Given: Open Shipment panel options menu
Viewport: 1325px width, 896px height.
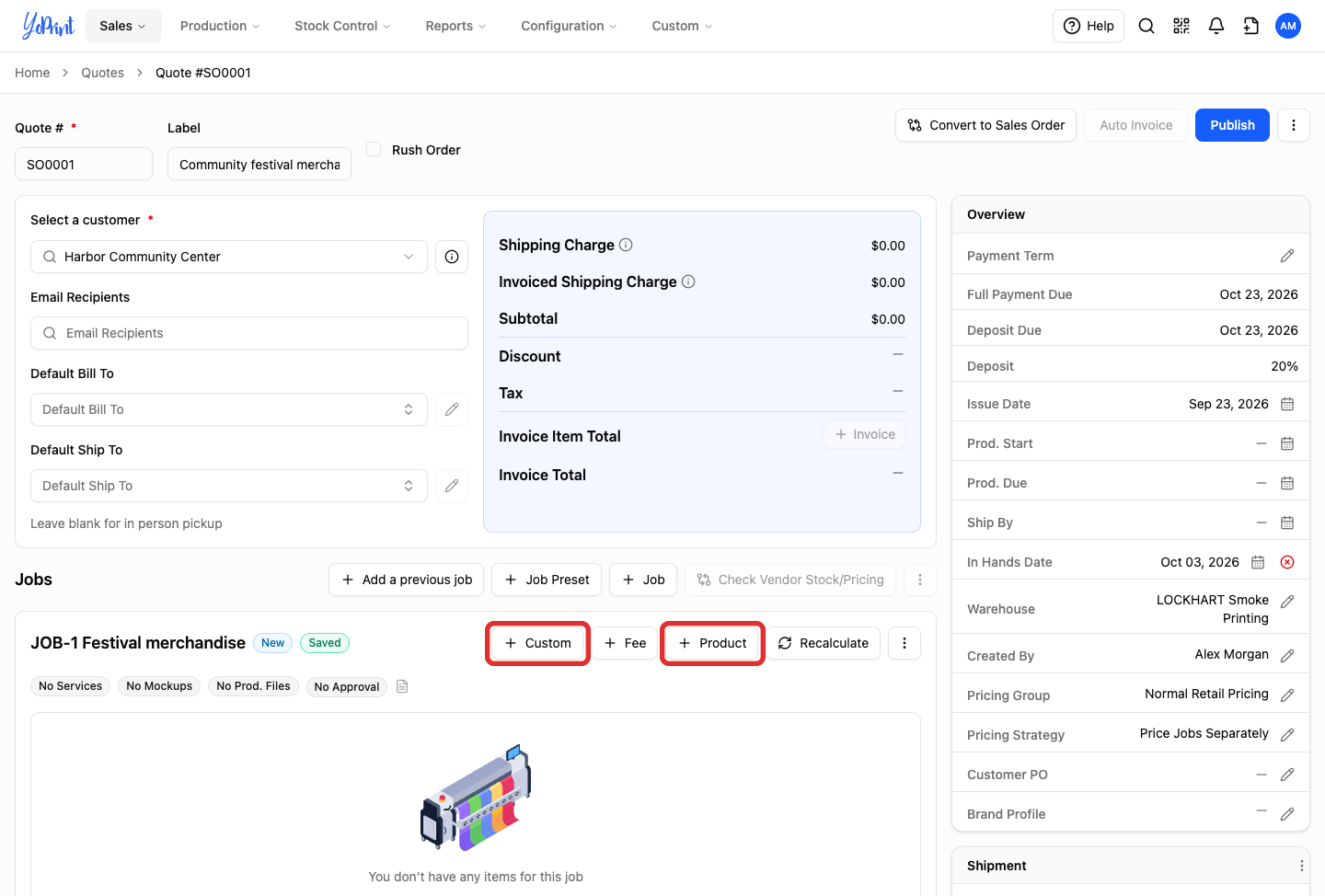Looking at the screenshot, I should pos(1301,866).
